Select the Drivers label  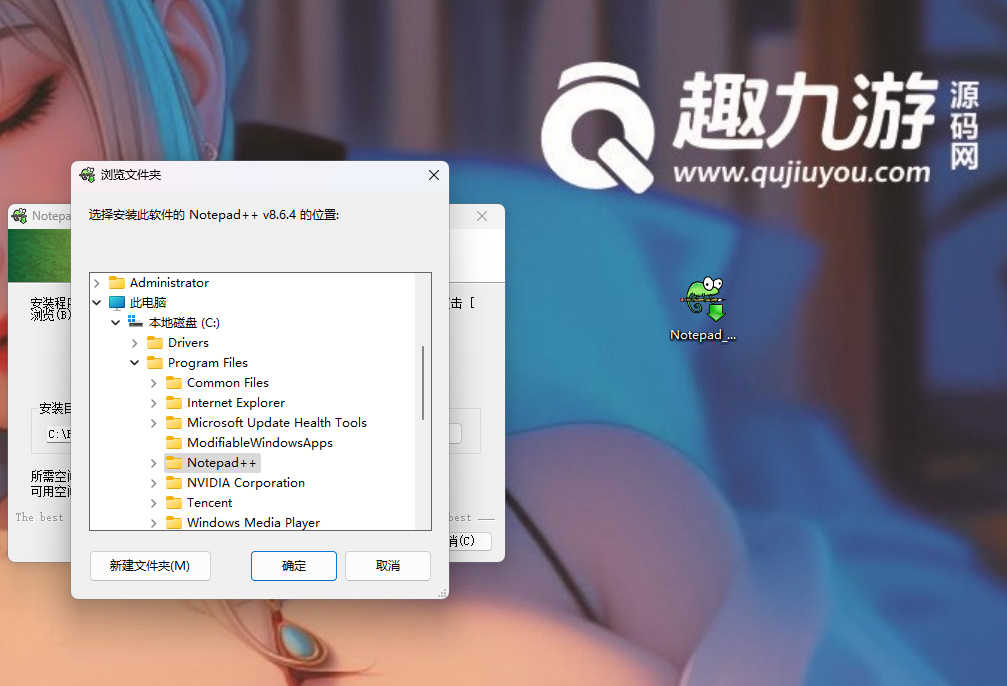(188, 342)
